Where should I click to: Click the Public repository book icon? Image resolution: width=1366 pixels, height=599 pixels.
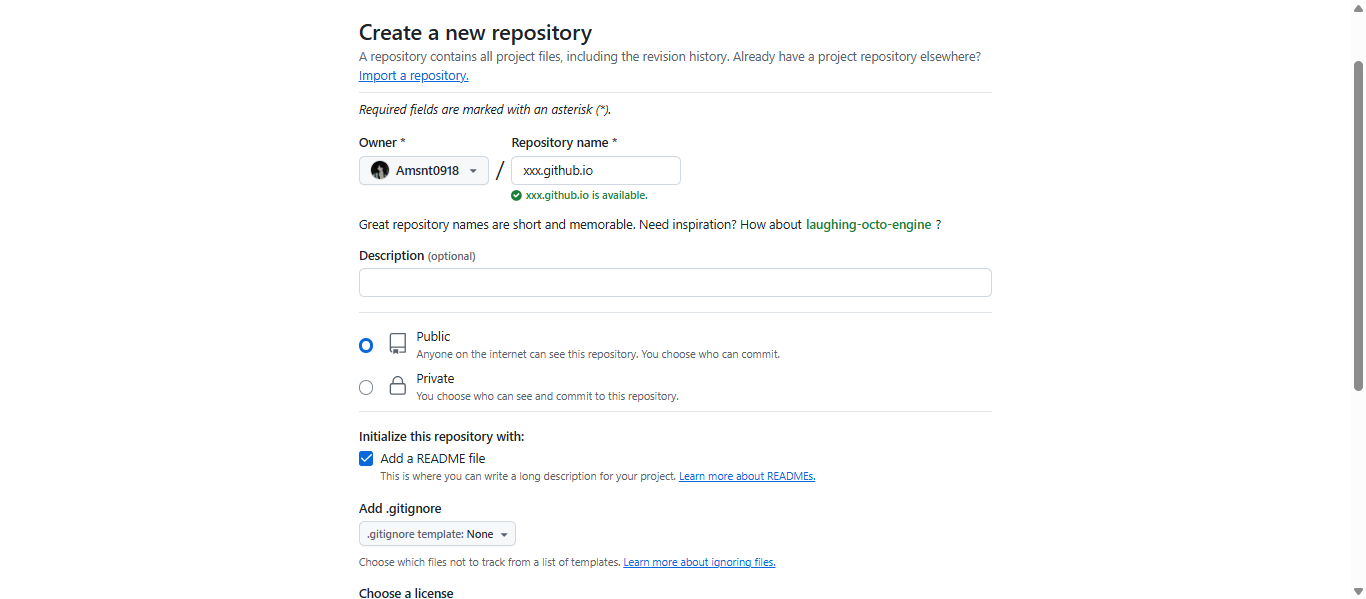[398, 344]
